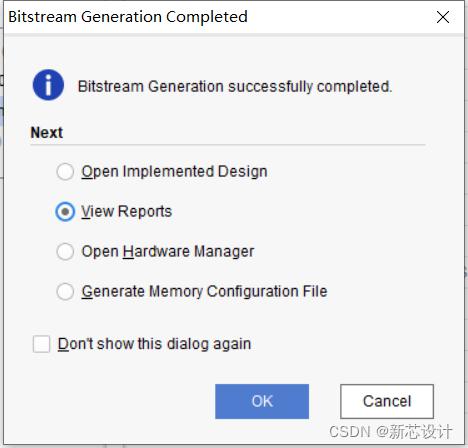Click the Open Hardware Manager label text
The image size is (468, 448).
[x=168, y=251]
